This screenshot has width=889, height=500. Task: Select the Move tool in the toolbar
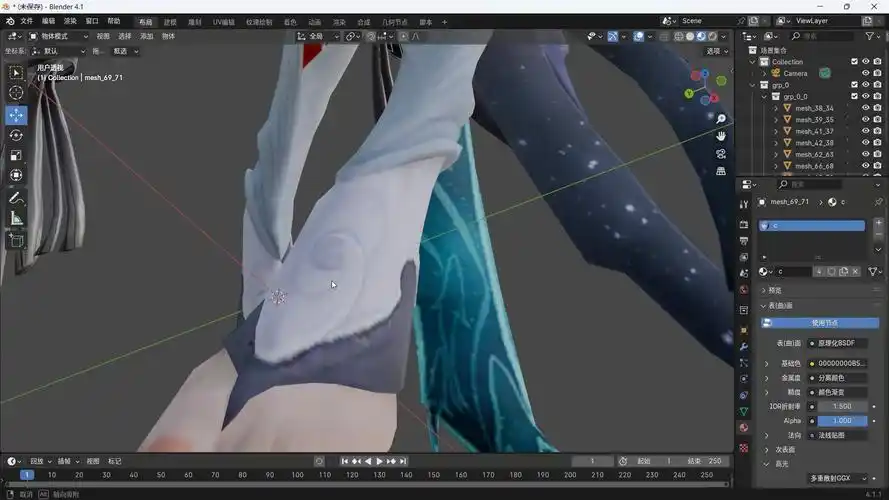pyautogui.click(x=16, y=114)
